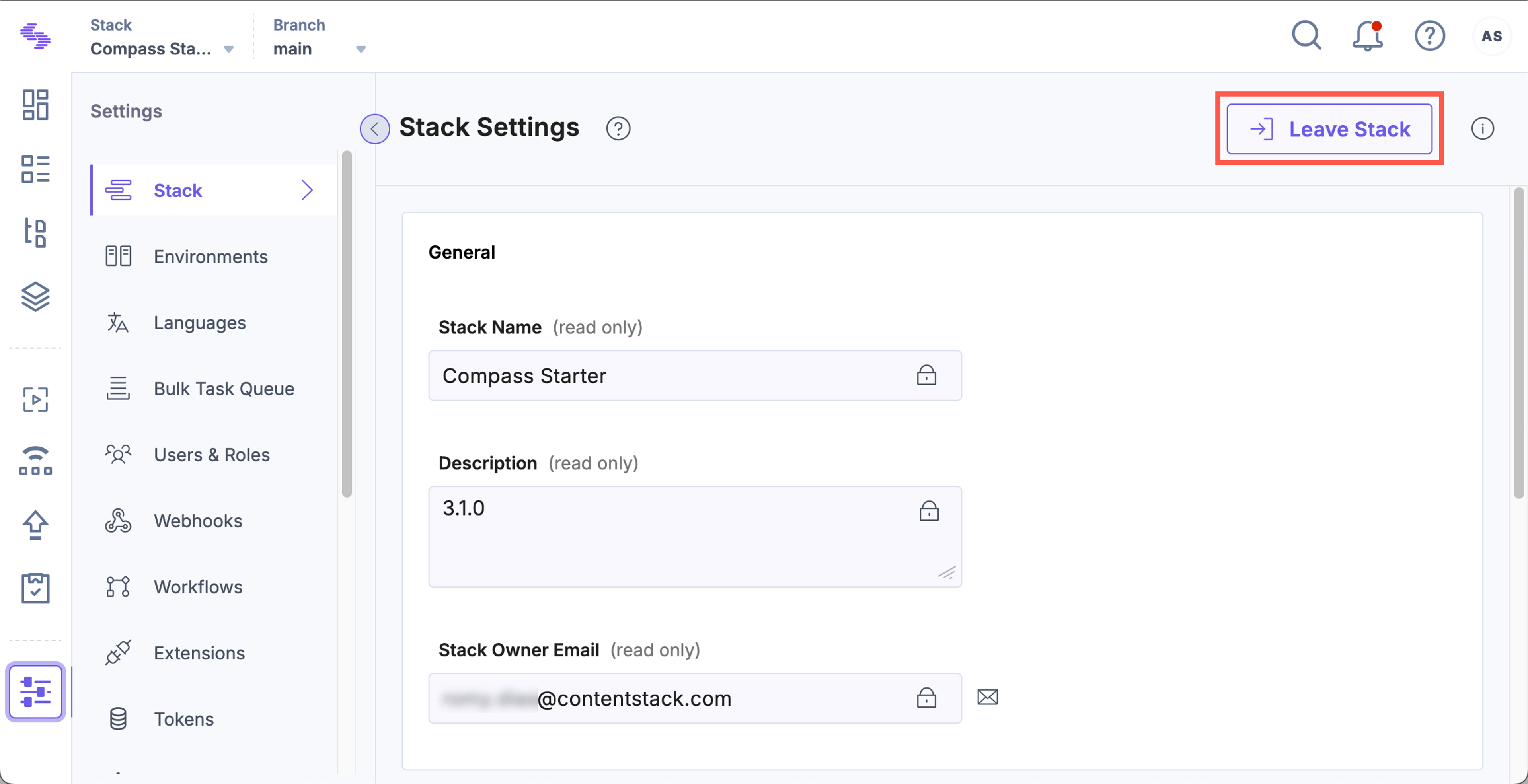The image size is (1528, 784).
Task: Open the search magnifier icon
Action: point(1306,35)
